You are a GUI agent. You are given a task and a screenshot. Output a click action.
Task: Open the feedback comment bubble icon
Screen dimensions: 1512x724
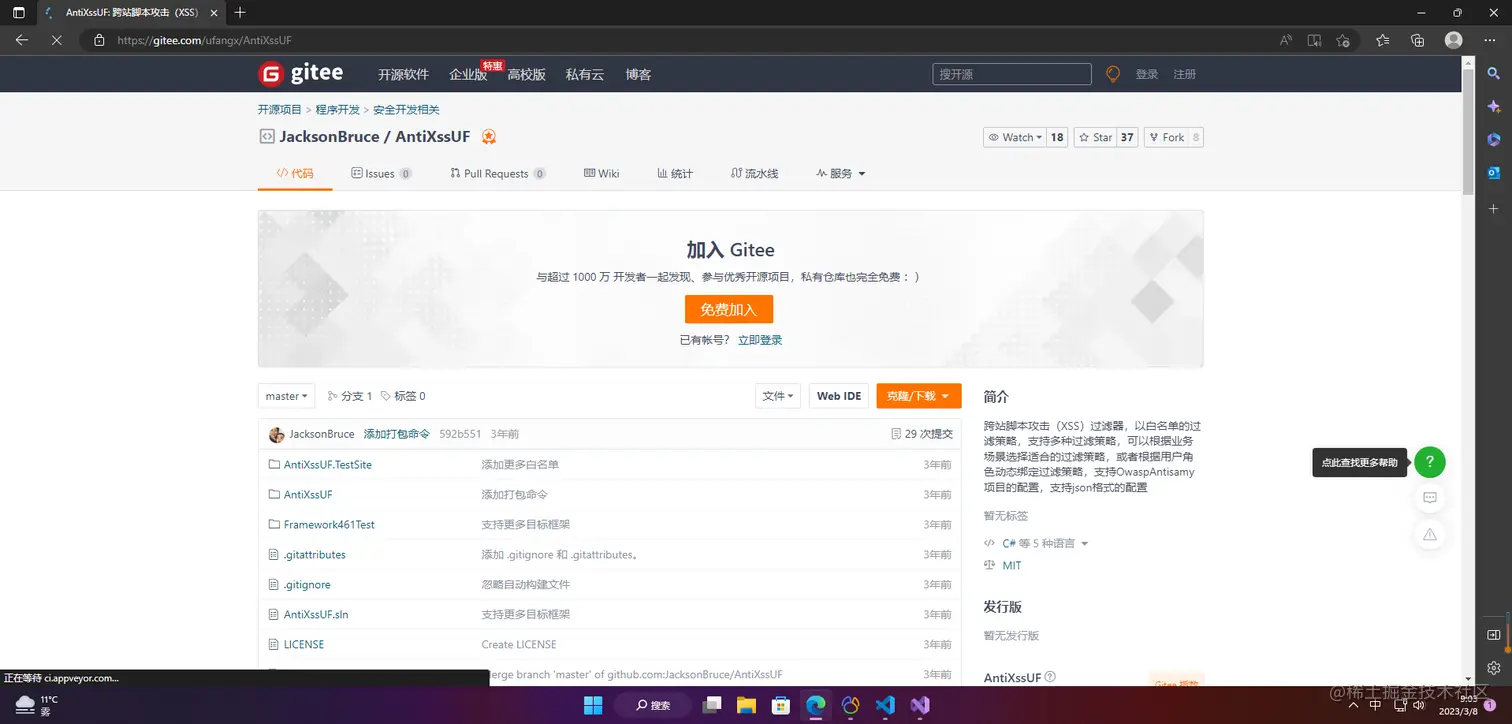pos(1430,497)
